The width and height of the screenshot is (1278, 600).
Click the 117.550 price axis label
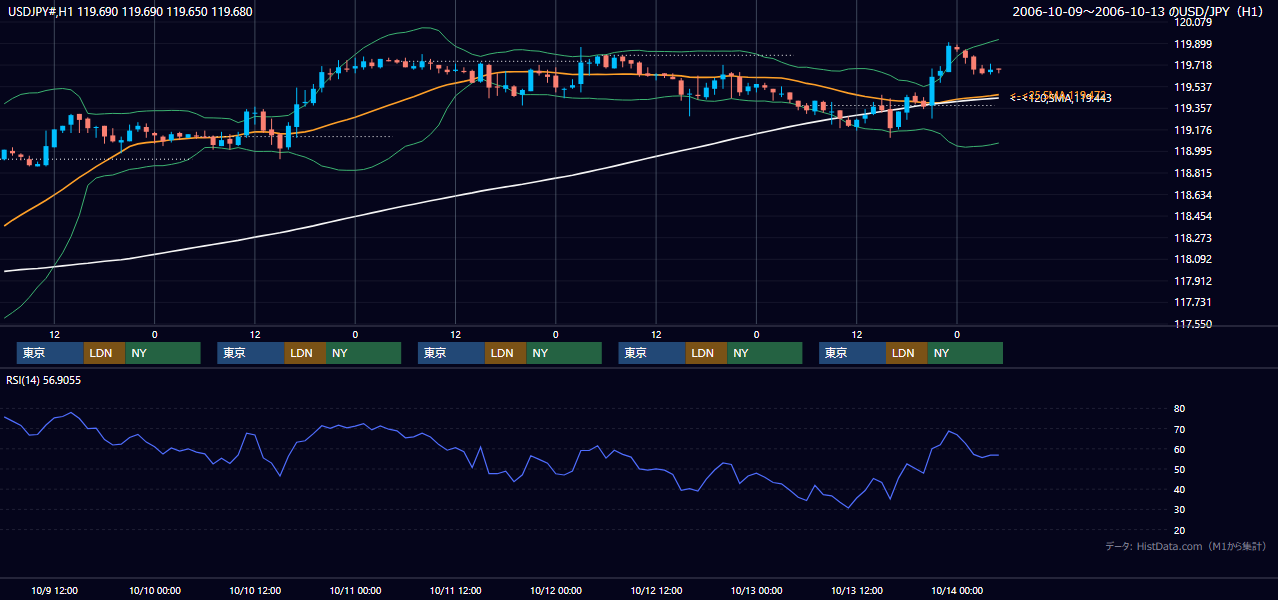tap(1192, 324)
